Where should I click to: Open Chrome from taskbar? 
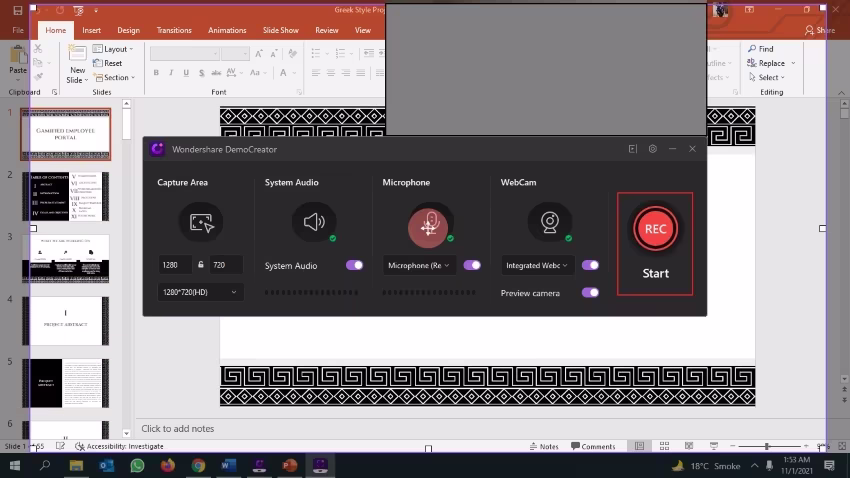point(198,465)
